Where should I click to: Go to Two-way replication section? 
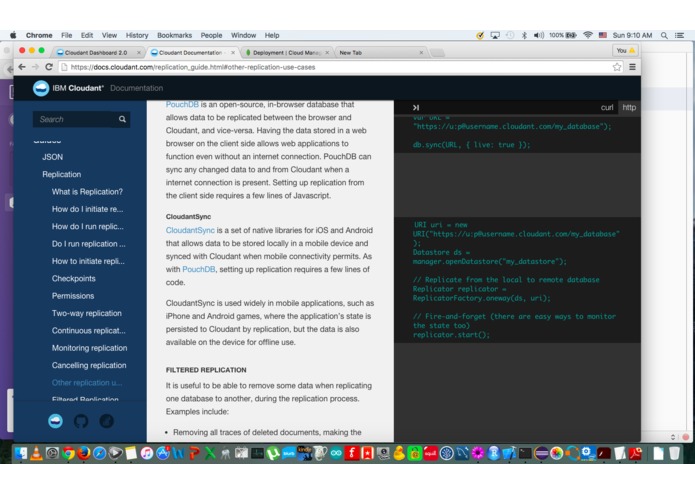tap(87, 313)
